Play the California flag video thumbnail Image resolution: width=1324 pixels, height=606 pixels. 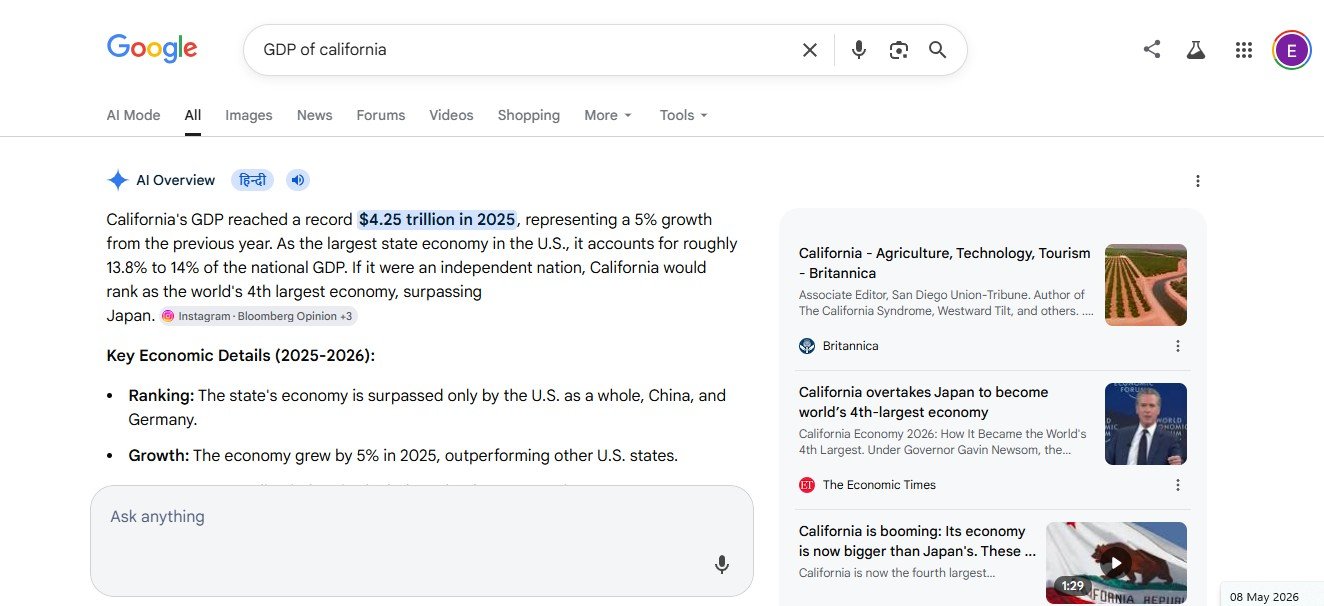click(x=1116, y=562)
